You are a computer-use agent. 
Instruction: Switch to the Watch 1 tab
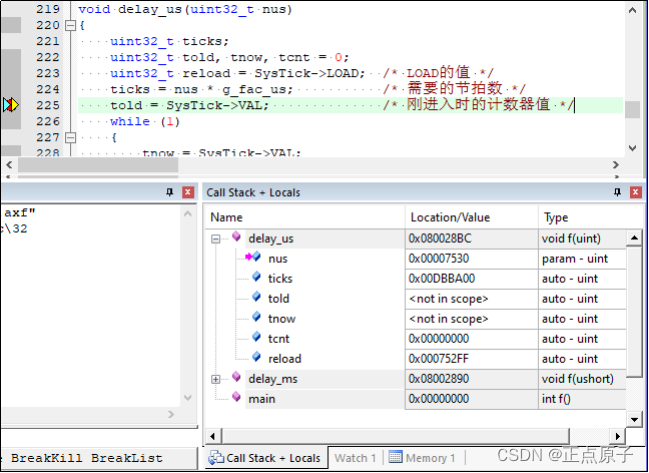tap(355, 458)
